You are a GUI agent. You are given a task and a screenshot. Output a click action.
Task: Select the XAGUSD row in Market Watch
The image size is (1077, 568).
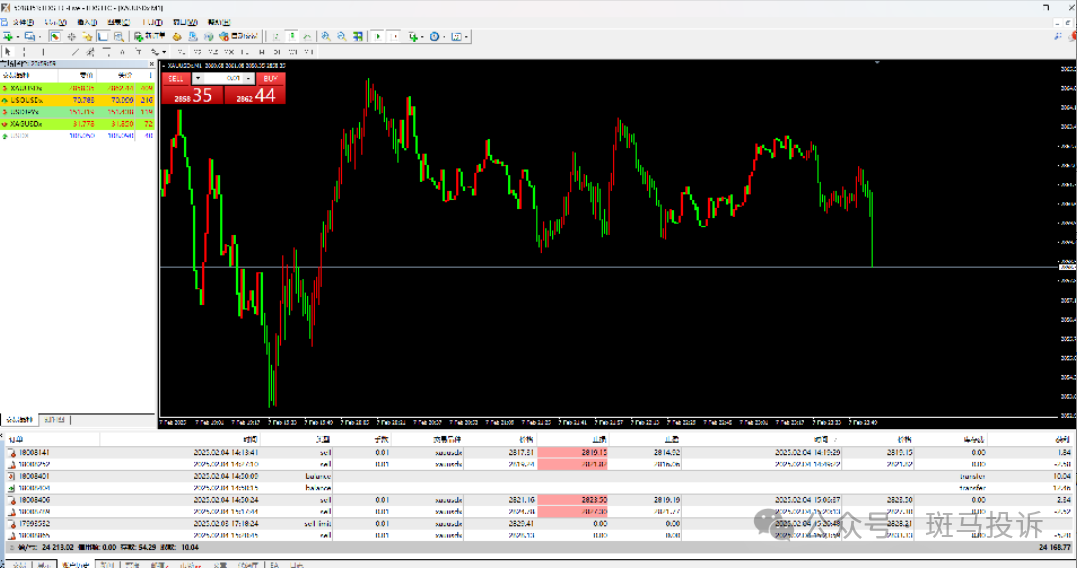click(78, 124)
